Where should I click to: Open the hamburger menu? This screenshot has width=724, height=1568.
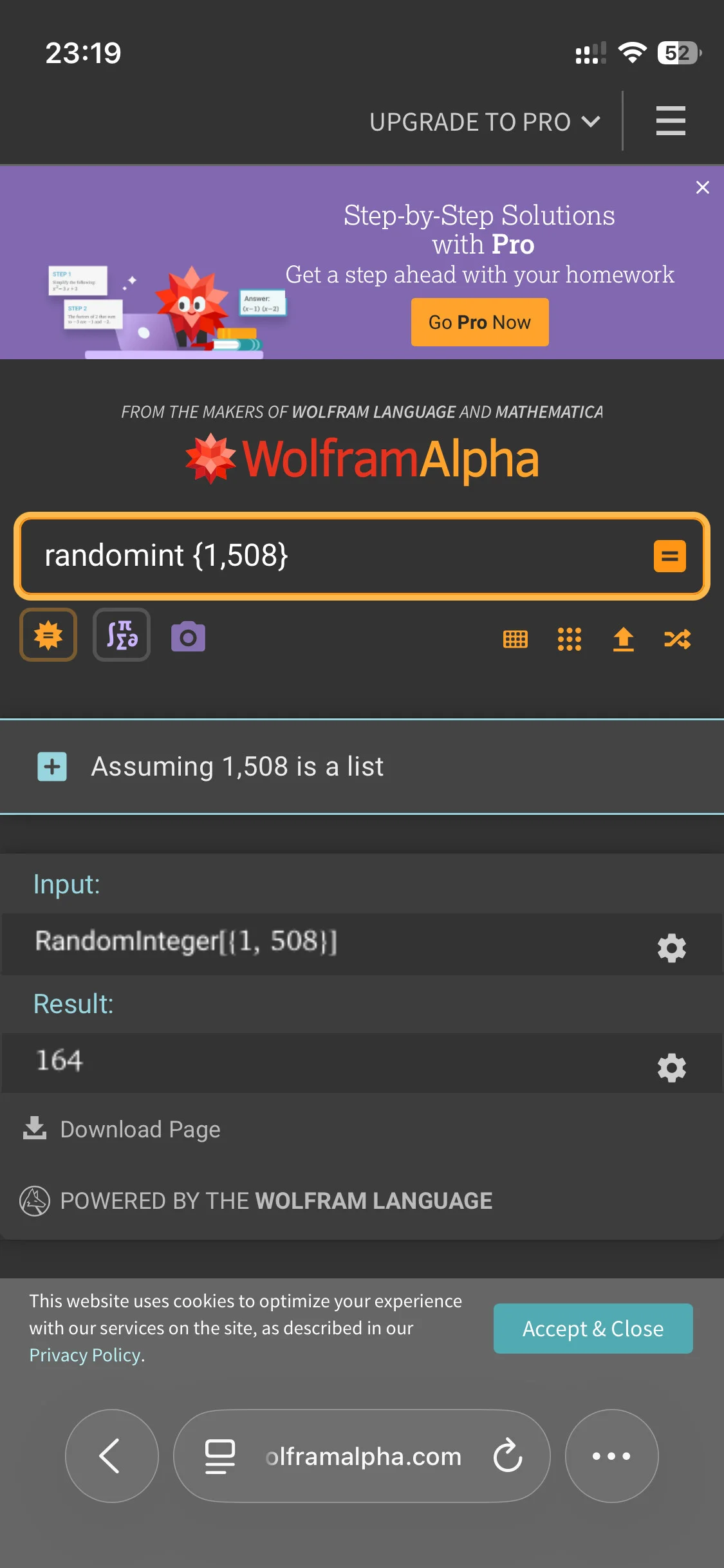pyautogui.click(x=670, y=121)
